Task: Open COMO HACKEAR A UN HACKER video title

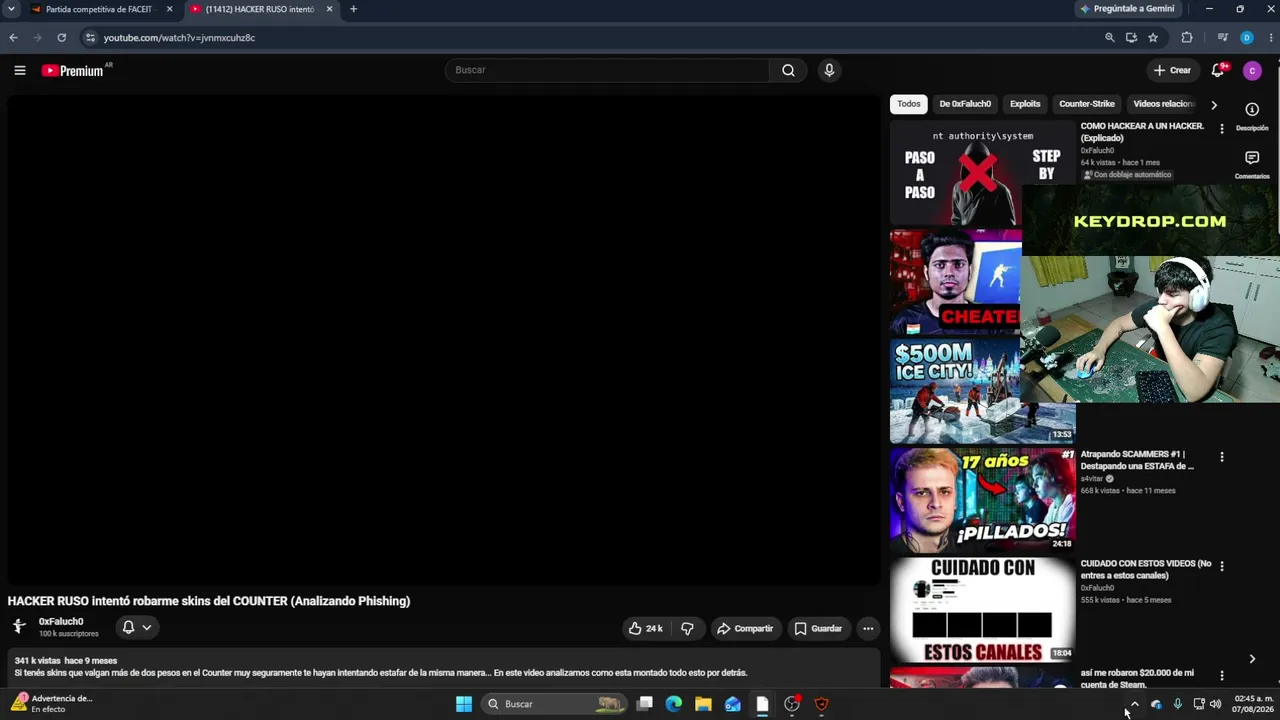Action: (1142, 132)
